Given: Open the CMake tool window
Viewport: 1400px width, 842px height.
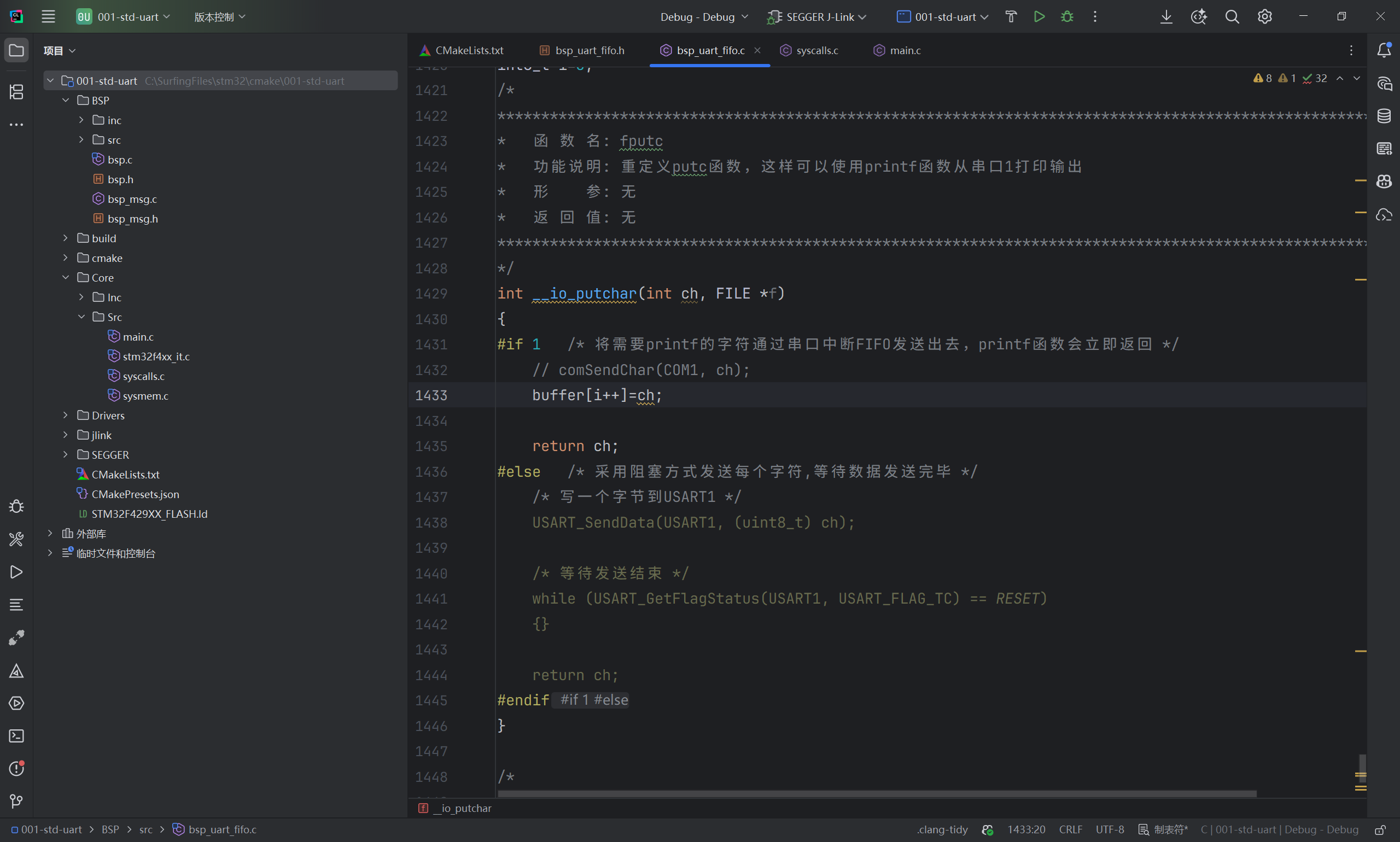Looking at the screenshot, I should [16, 671].
